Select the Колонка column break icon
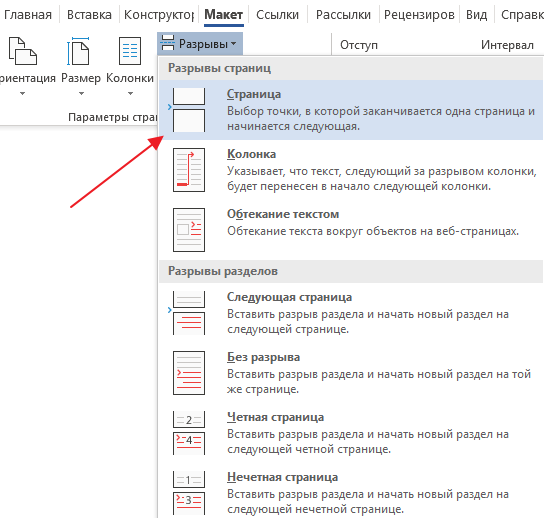Screen dimensions: 544x518 pos(189,170)
